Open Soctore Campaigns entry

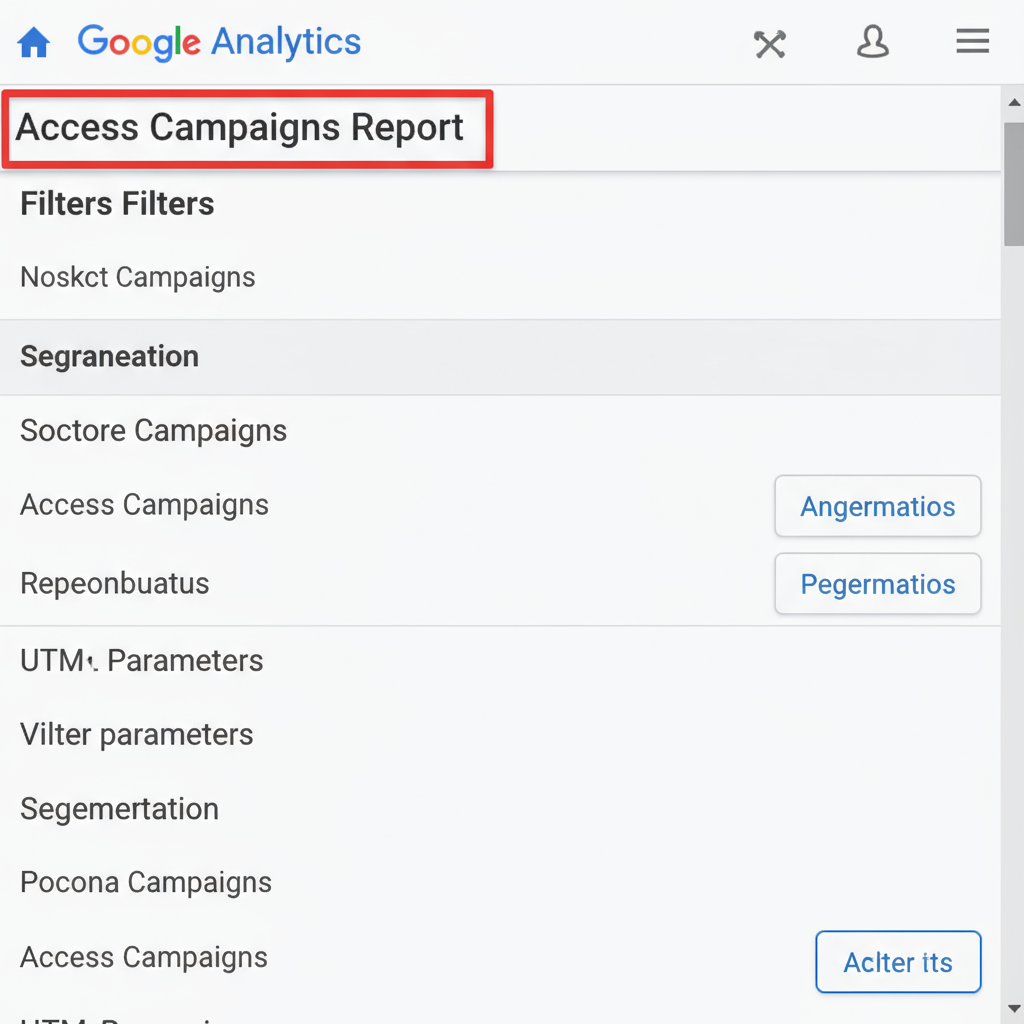tap(153, 431)
